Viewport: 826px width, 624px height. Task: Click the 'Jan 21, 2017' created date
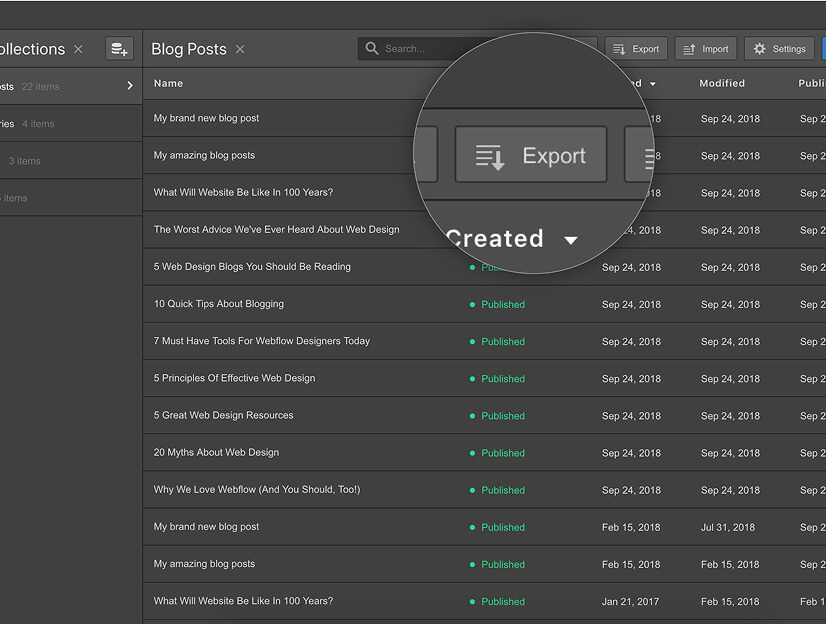tap(631, 601)
